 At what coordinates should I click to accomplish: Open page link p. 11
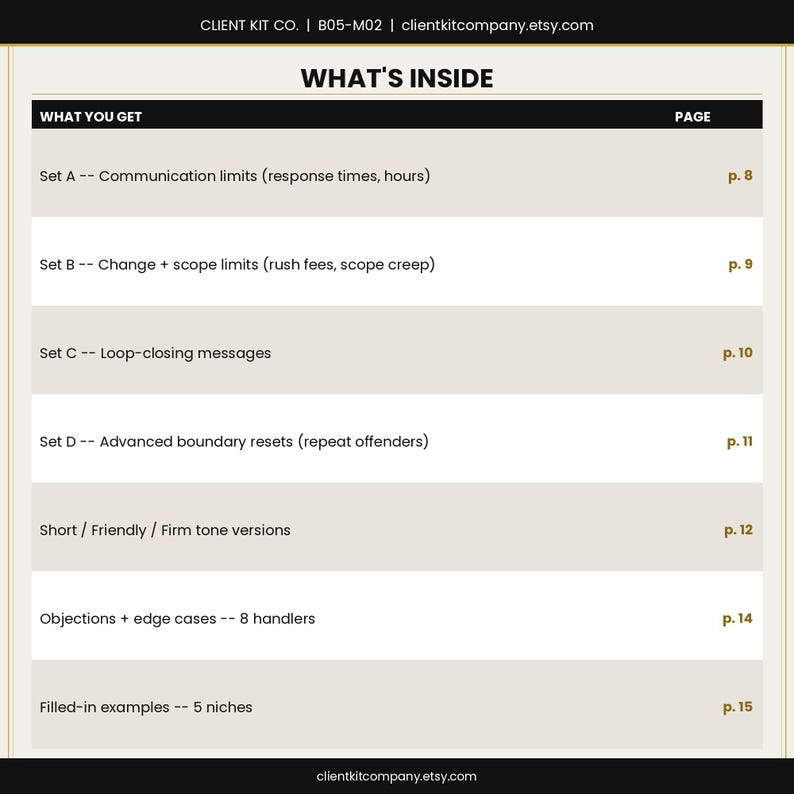(739, 442)
